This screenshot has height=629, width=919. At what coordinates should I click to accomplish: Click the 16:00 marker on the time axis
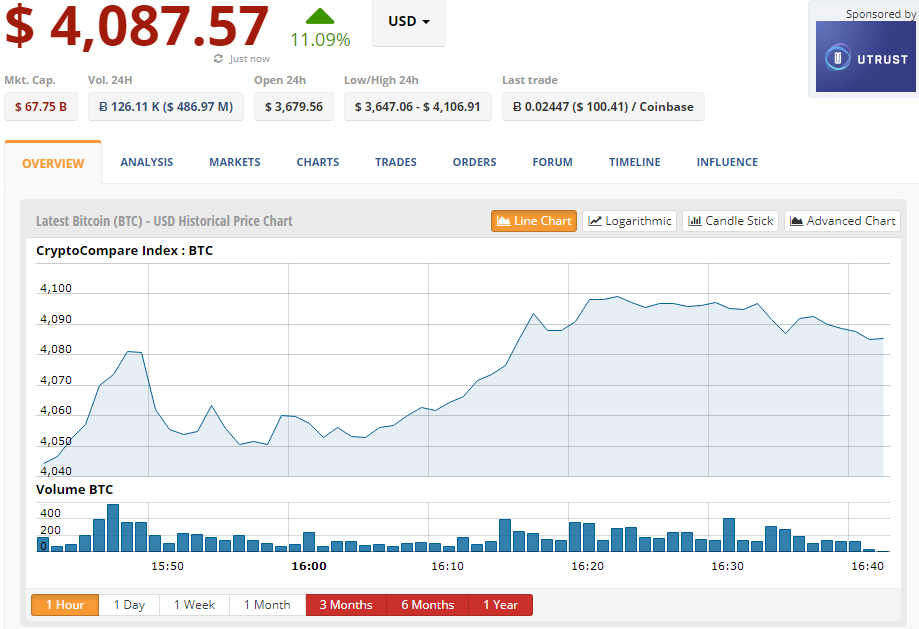[308, 566]
